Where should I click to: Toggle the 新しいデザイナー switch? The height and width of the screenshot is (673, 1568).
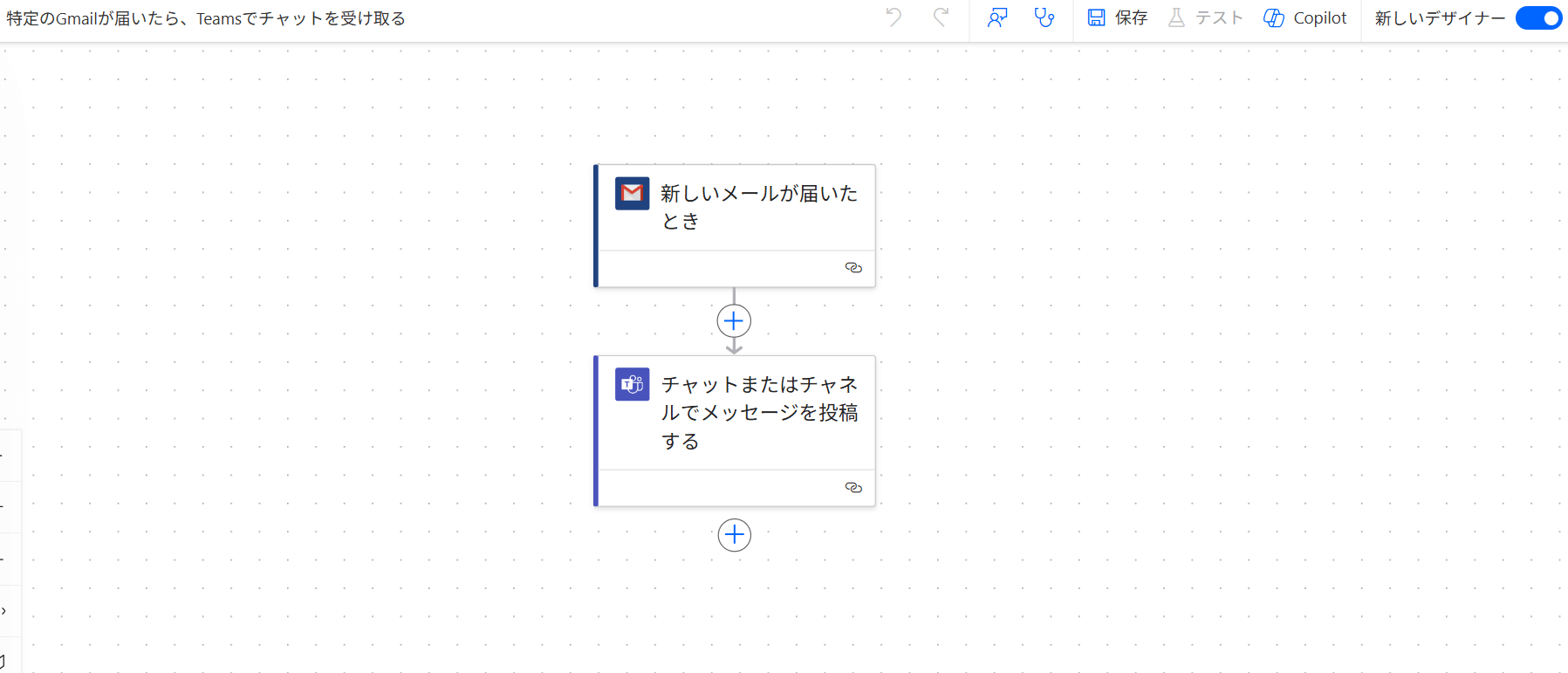[x=1538, y=17]
